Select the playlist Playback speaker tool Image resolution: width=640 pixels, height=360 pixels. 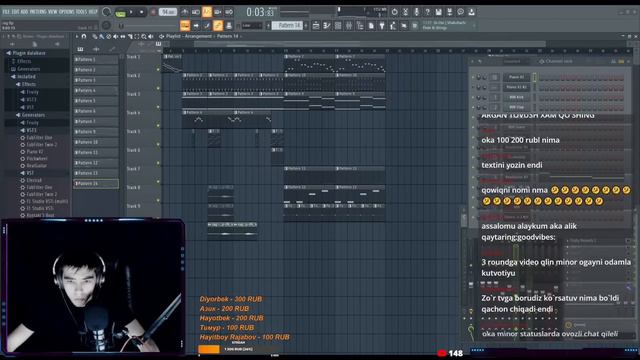[x=151, y=36]
